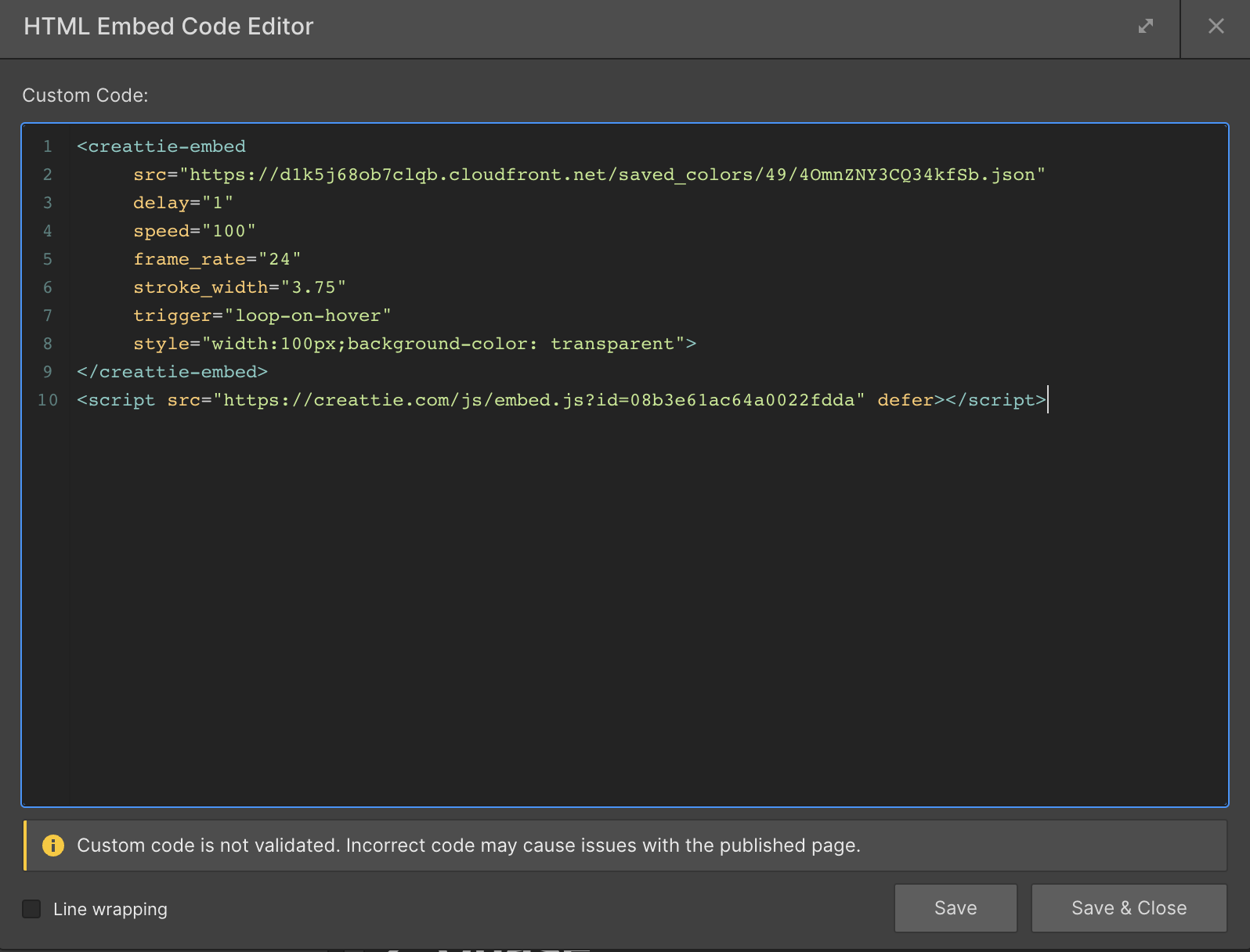Screen dimensions: 1250x952
Task: Click the Save & Close button
Action: [x=1129, y=908]
